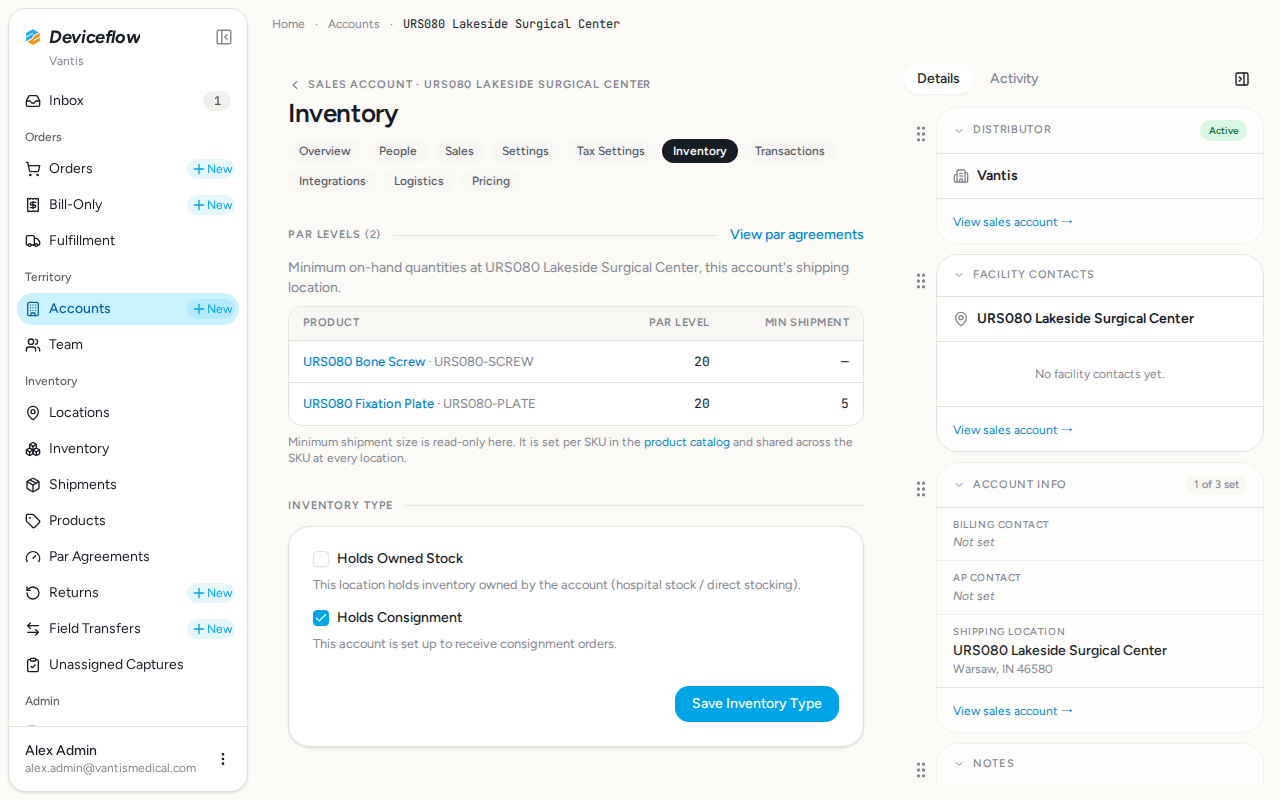Open user menu three-dot icon for Alex Admin

223,759
